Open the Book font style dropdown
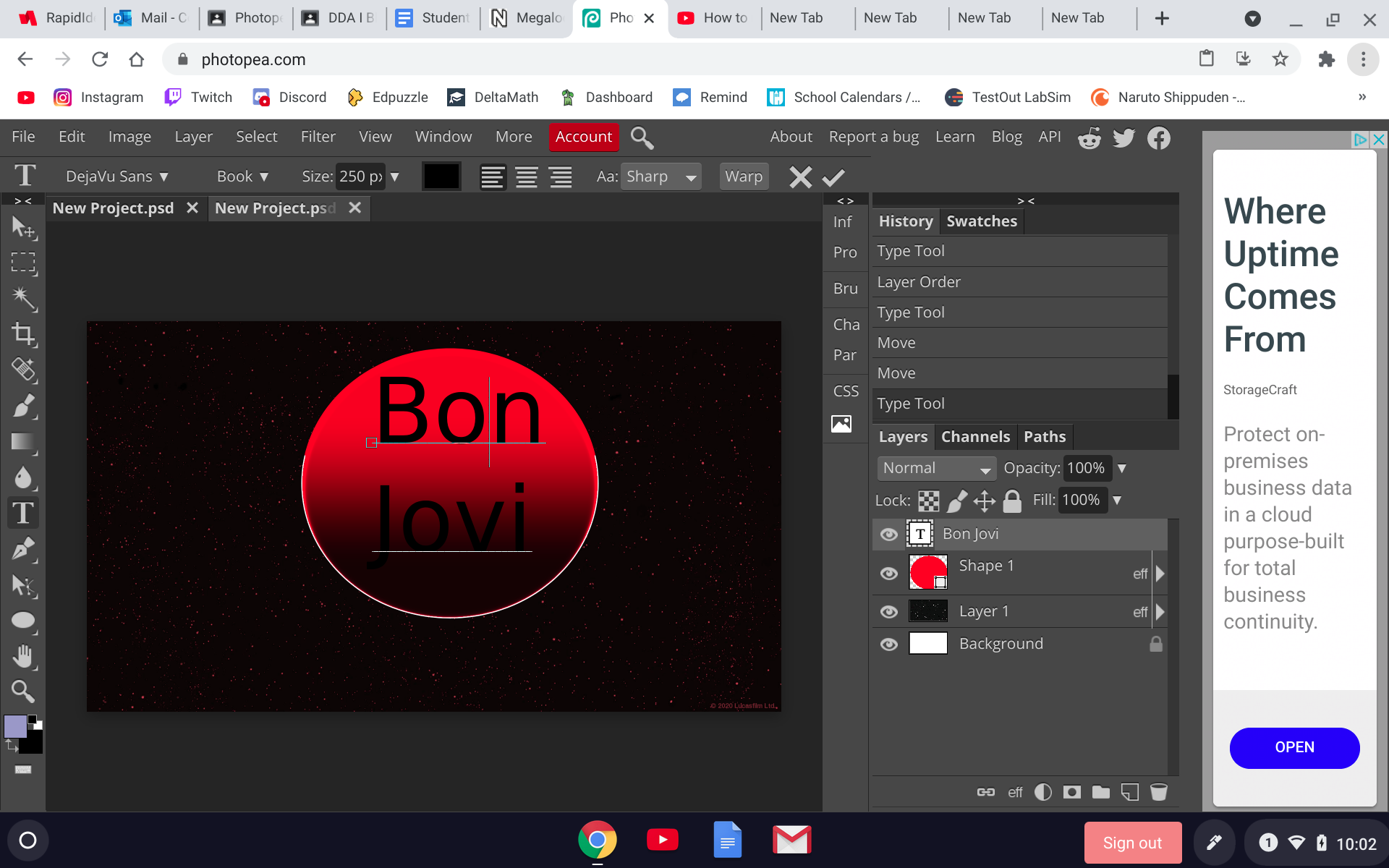Screen dimensions: 1389x868 point(242,177)
